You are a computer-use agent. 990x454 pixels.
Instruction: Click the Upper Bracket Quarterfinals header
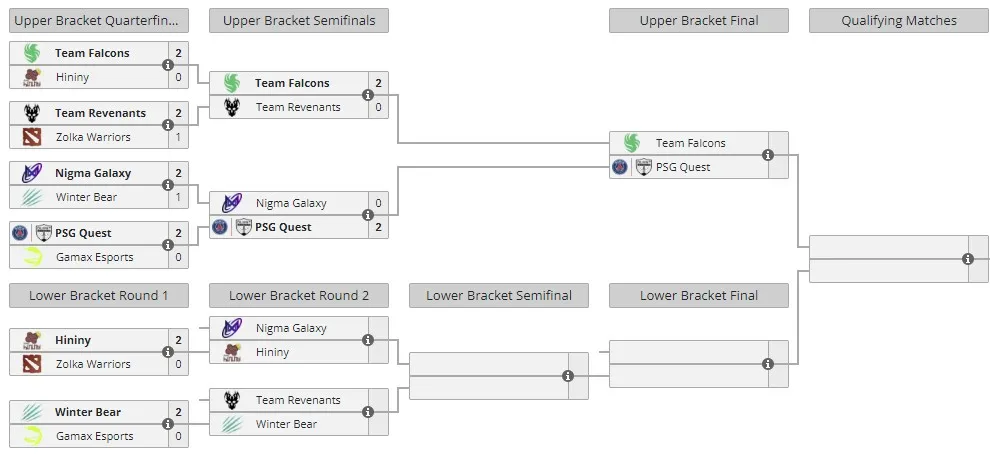99,20
